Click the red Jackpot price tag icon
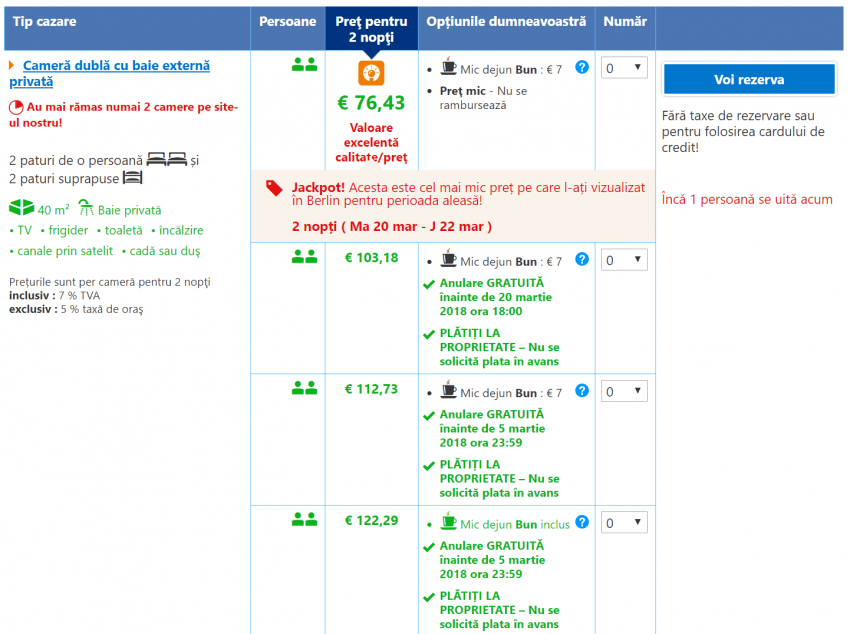 [273, 188]
